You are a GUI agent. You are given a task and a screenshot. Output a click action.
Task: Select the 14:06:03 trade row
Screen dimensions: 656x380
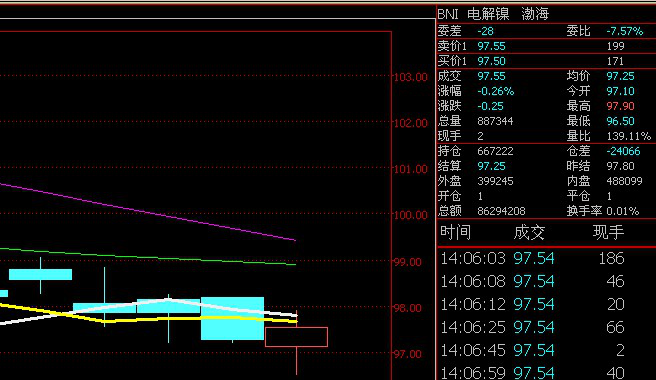click(x=546, y=258)
